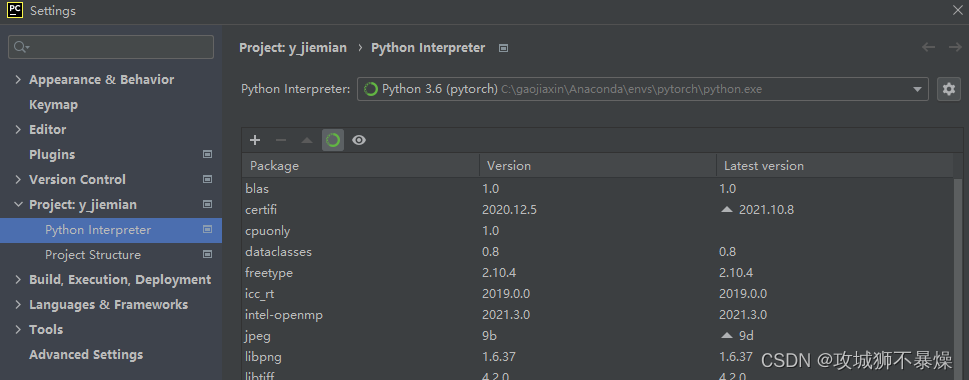Select the jpeg package row
This screenshot has width=969, height=380.
pos(598,336)
